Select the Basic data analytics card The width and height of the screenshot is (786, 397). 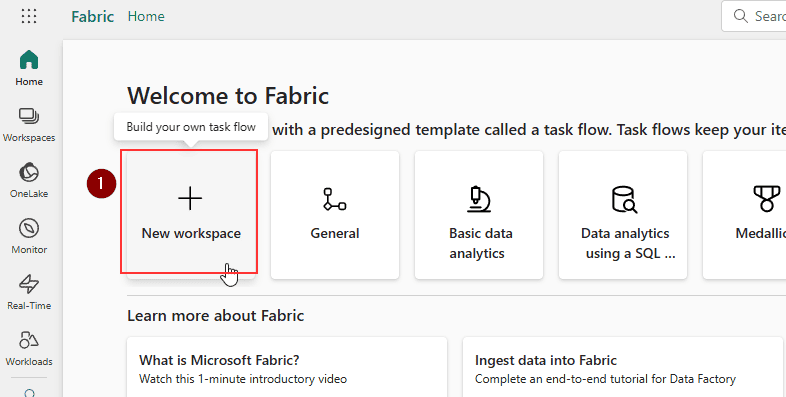click(479, 215)
